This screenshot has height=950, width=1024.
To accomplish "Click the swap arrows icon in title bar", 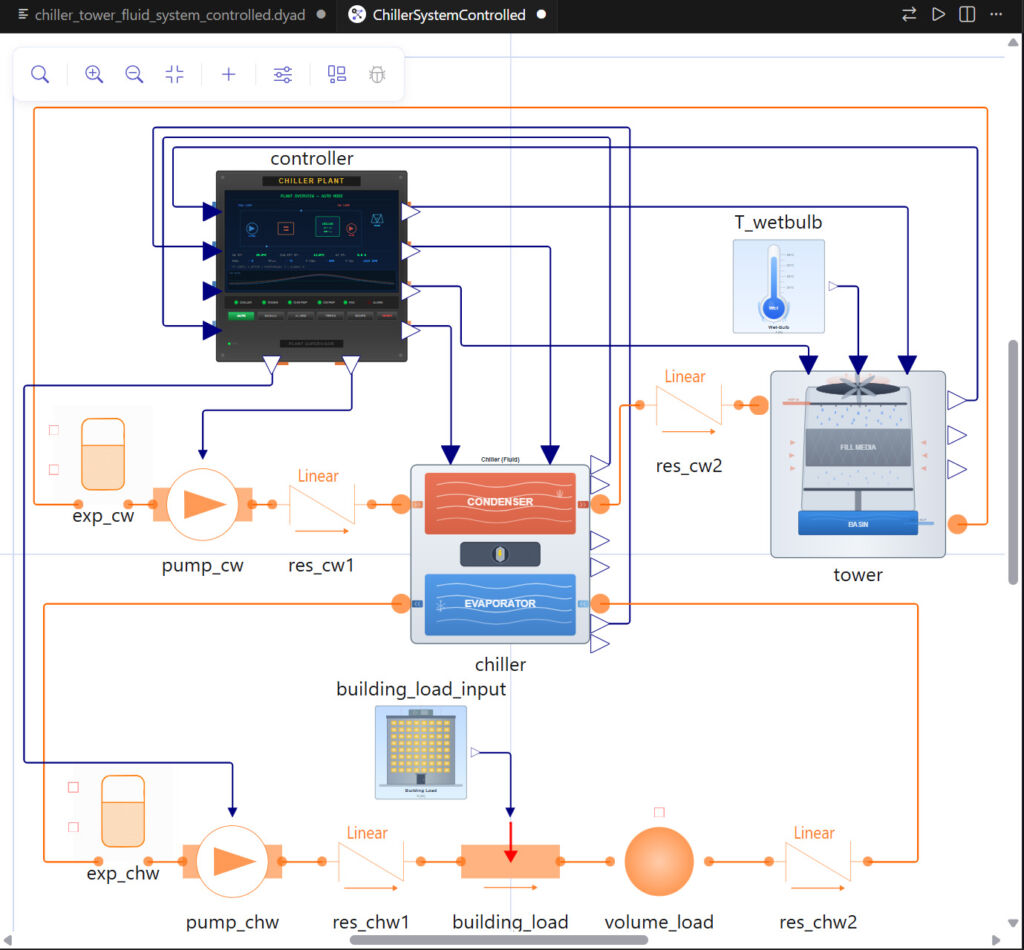I will 909,14.
